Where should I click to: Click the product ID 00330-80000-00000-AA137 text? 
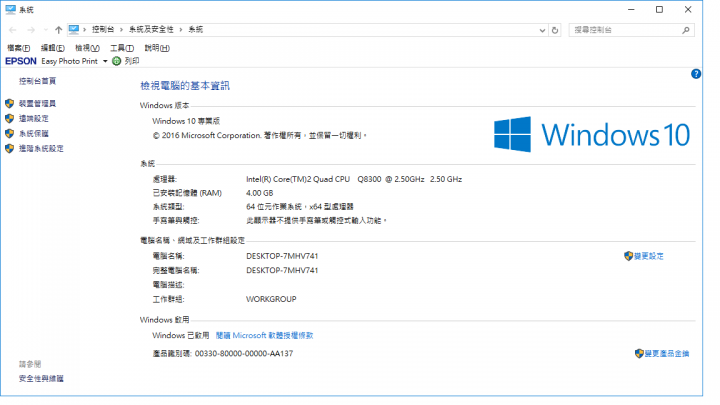[244, 354]
